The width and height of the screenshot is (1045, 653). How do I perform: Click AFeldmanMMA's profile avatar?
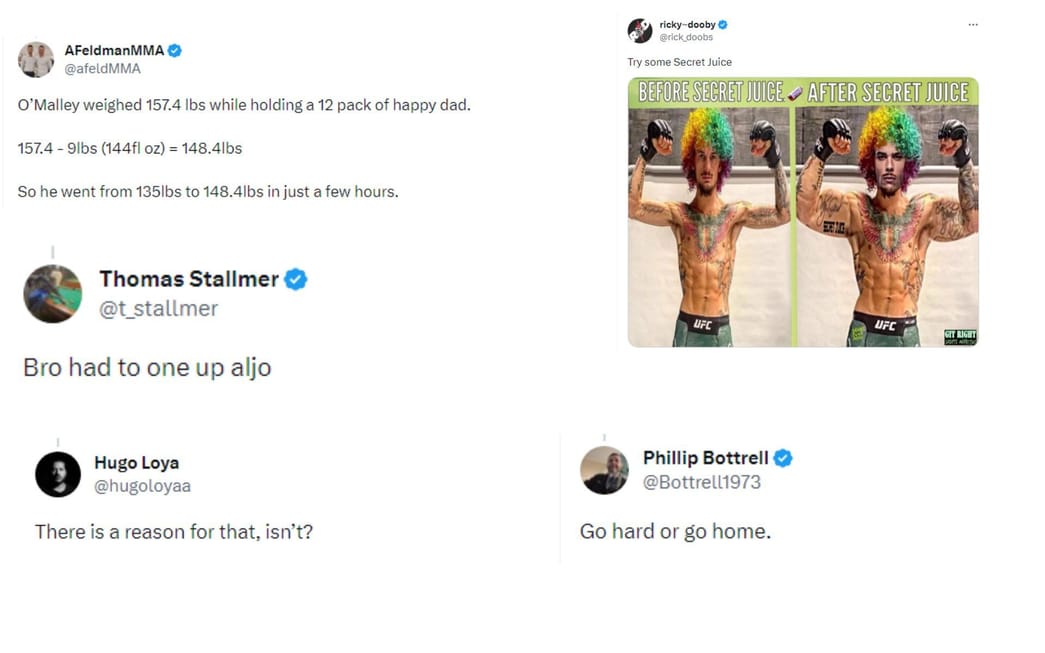36,60
